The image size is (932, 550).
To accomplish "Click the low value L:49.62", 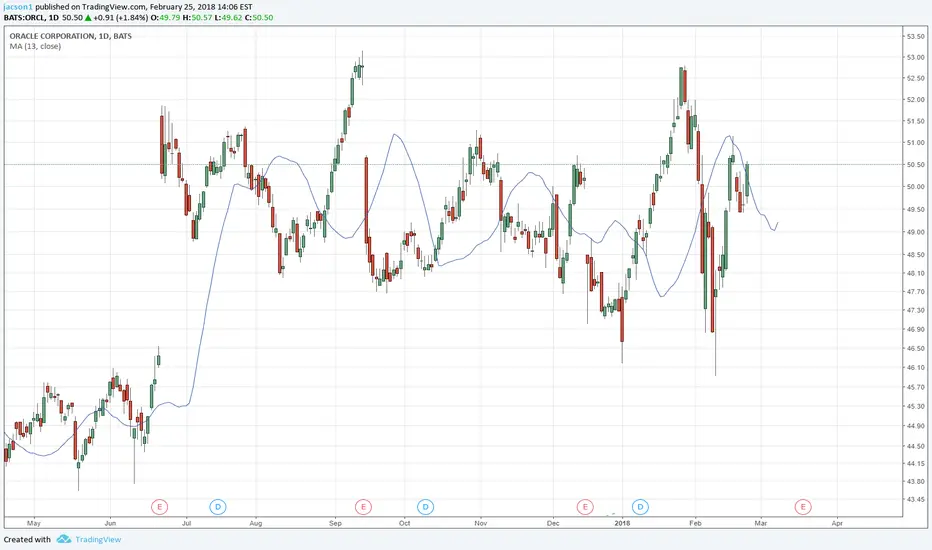I will tap(228, 18).
